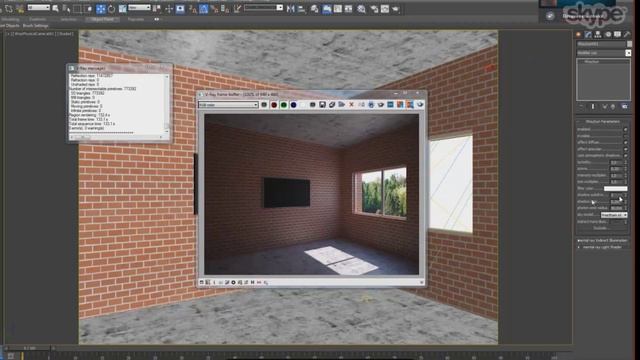This screenshot has height=360, width=640.
Task: Select VRaySun entry in modifier stack
Action: point(591,62)
